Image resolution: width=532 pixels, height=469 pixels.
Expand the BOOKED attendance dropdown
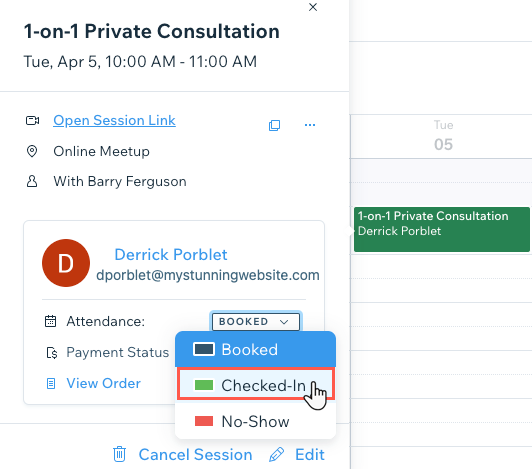pyautogui.click(x=256, y=321)
